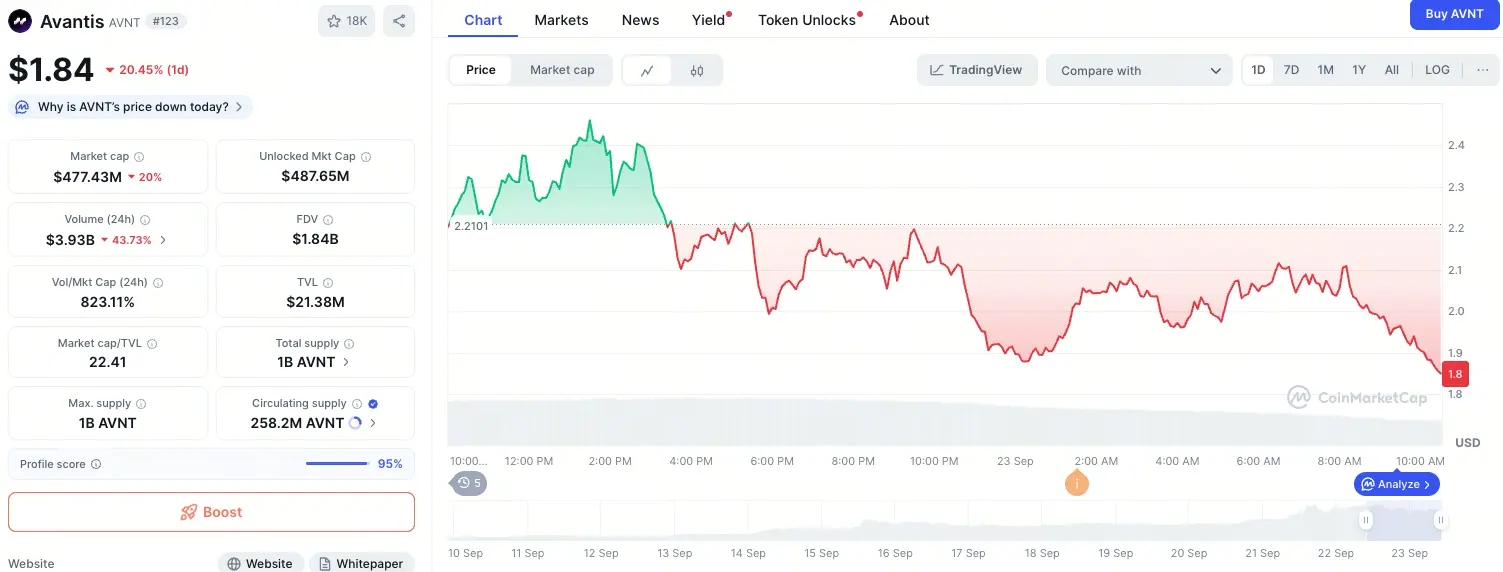This screenshot has height=572, width=1503.
Task: Switch to line chart view icon
Action: click(x=647, y=70)
